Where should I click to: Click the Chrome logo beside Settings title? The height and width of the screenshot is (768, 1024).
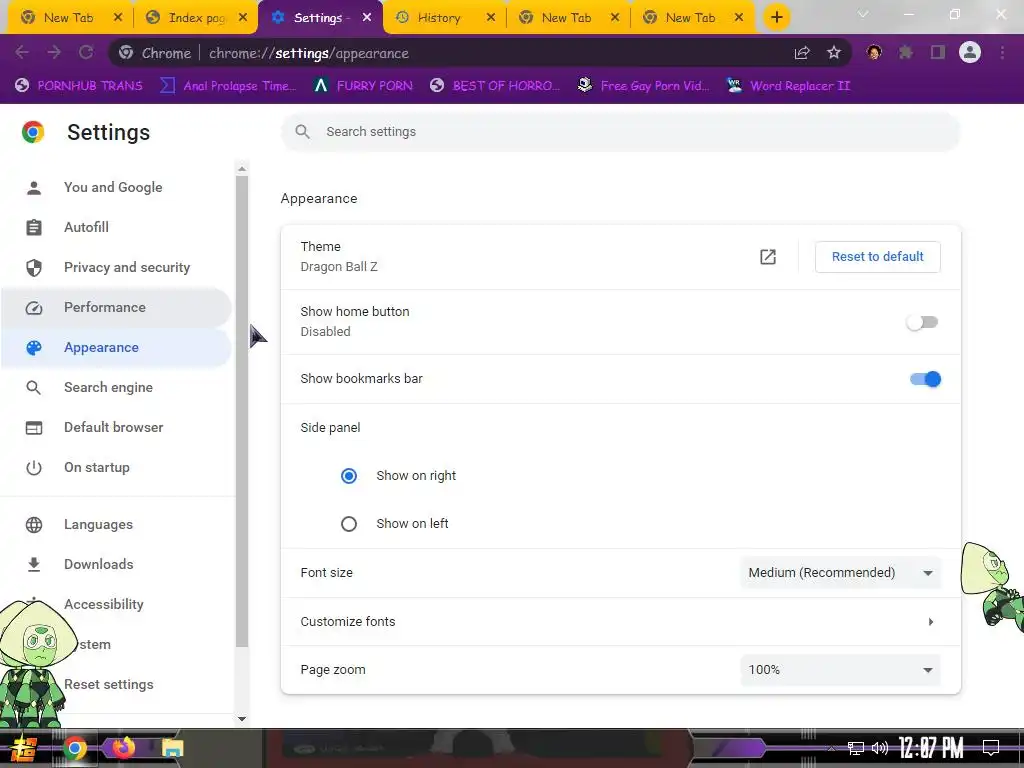(x=33, y=132)
